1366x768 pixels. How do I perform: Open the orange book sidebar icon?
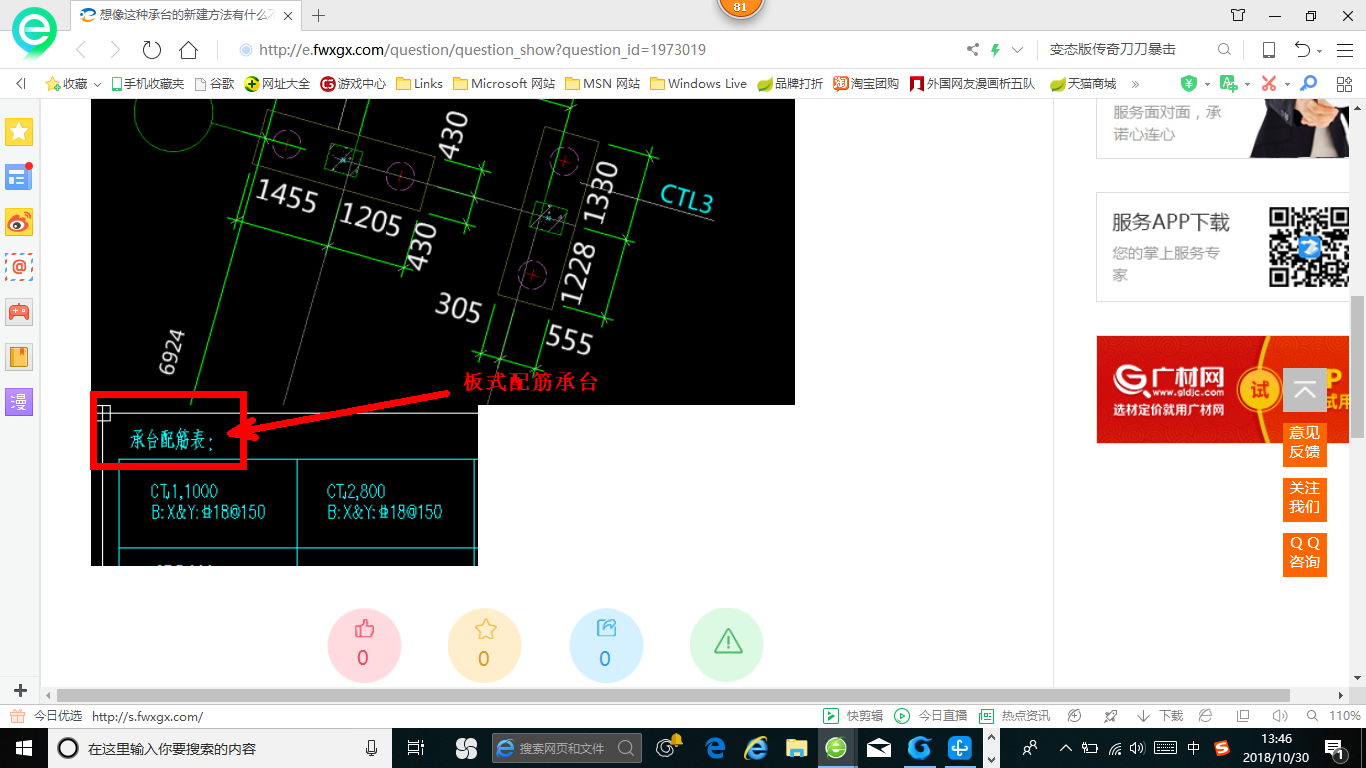(19, 357)
